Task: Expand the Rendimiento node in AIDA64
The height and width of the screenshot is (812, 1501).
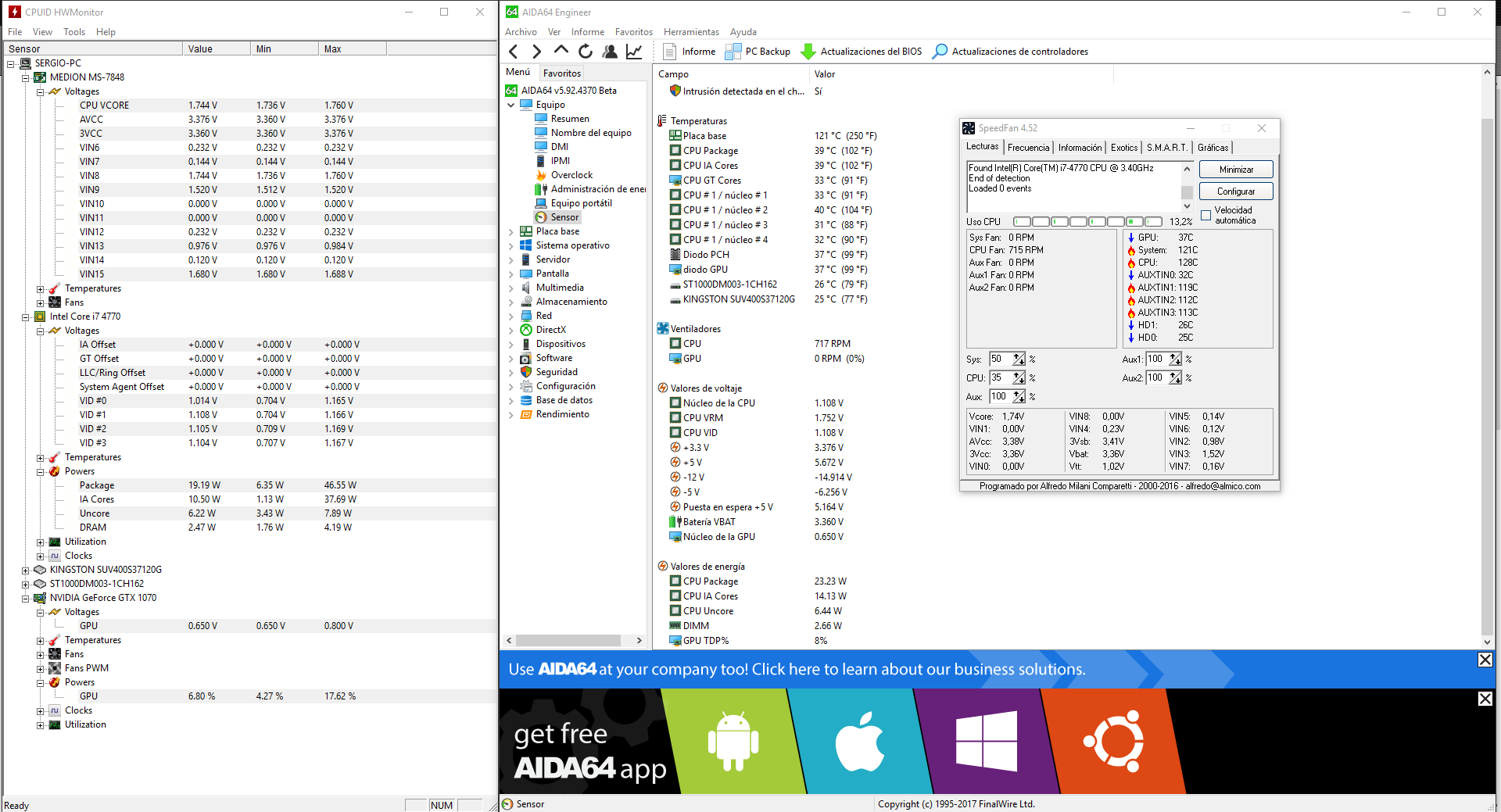Action: (x=511, y=414)
